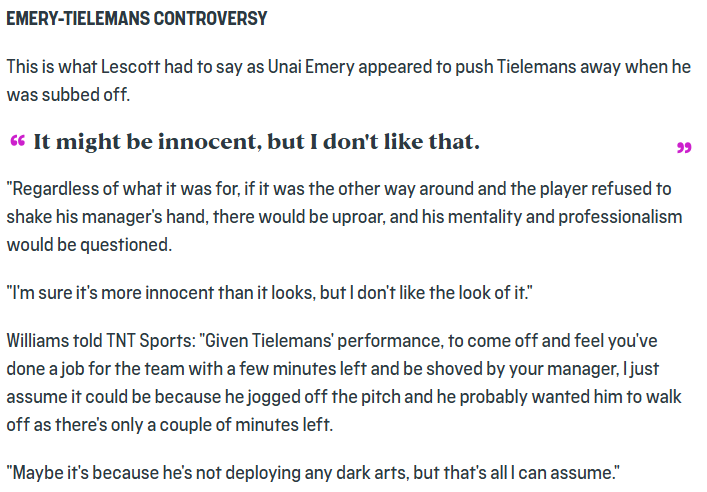Click the purple opening quotation mark icon

coord(17,141)
